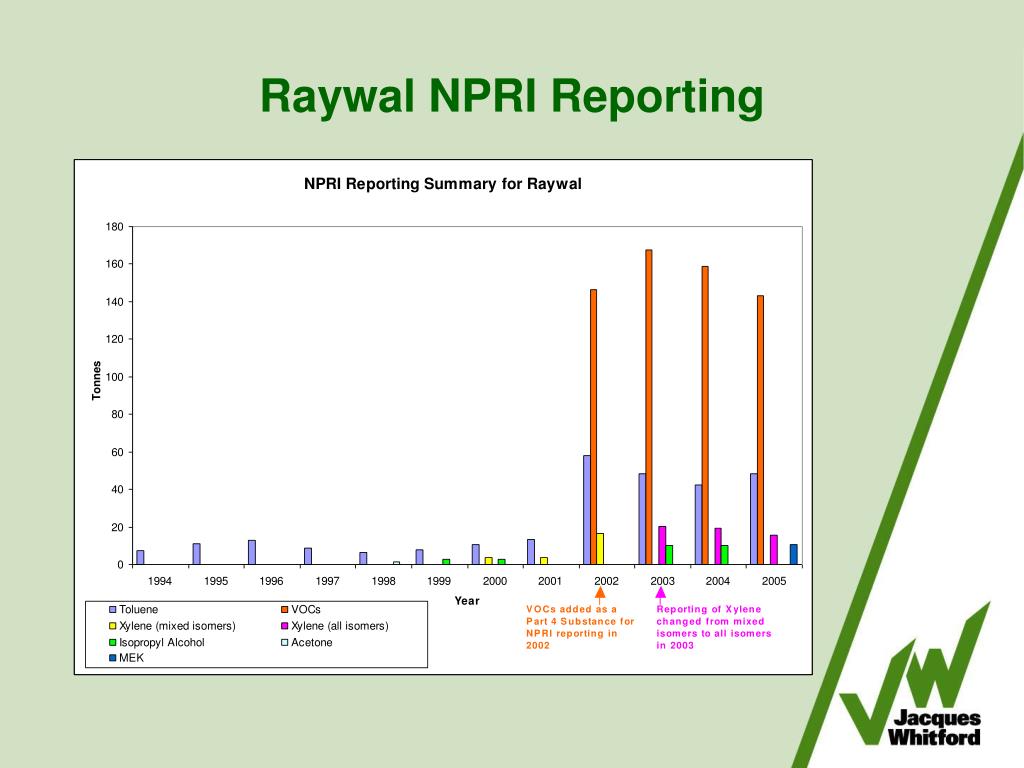
Task: Click the 1995 x-axis label
Action: (216, 581)
